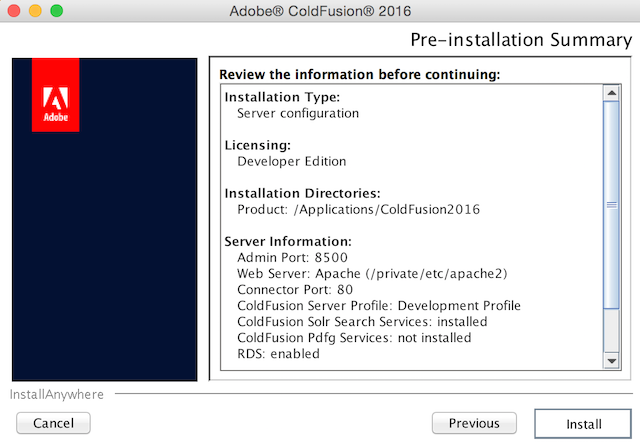This screenshot has width=640, height=447.
Task: Click the scroll up arrow in summary
Action: click(x=611, y=93)
